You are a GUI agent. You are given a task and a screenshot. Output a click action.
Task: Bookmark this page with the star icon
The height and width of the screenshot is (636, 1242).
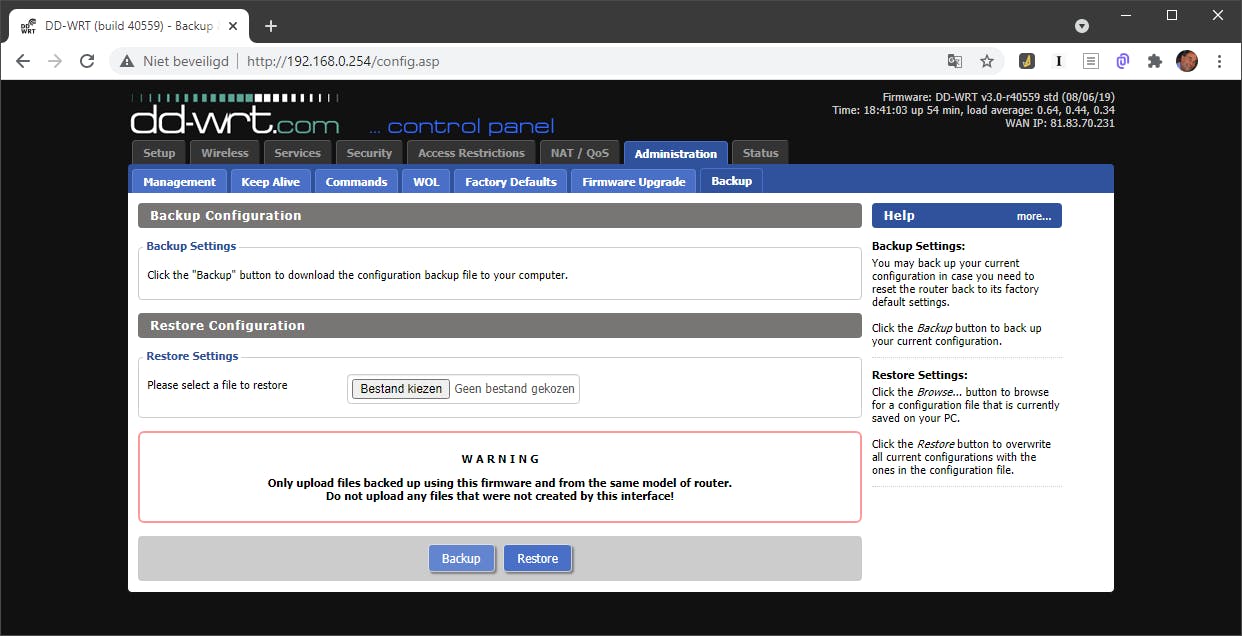pyautogui.click(x=987, y=61)
